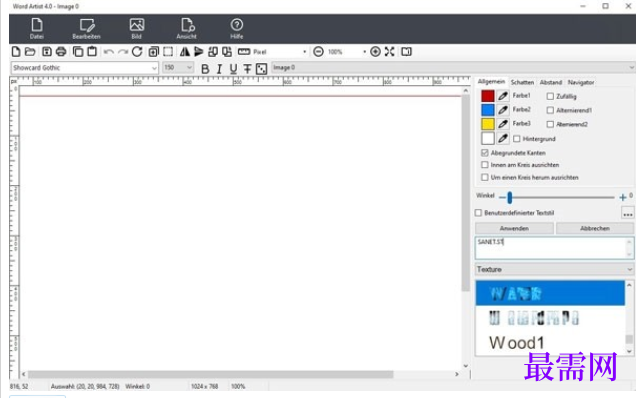Rotate image left icon
This screenshot has width=636, height=398.
(x=213, y=52)
